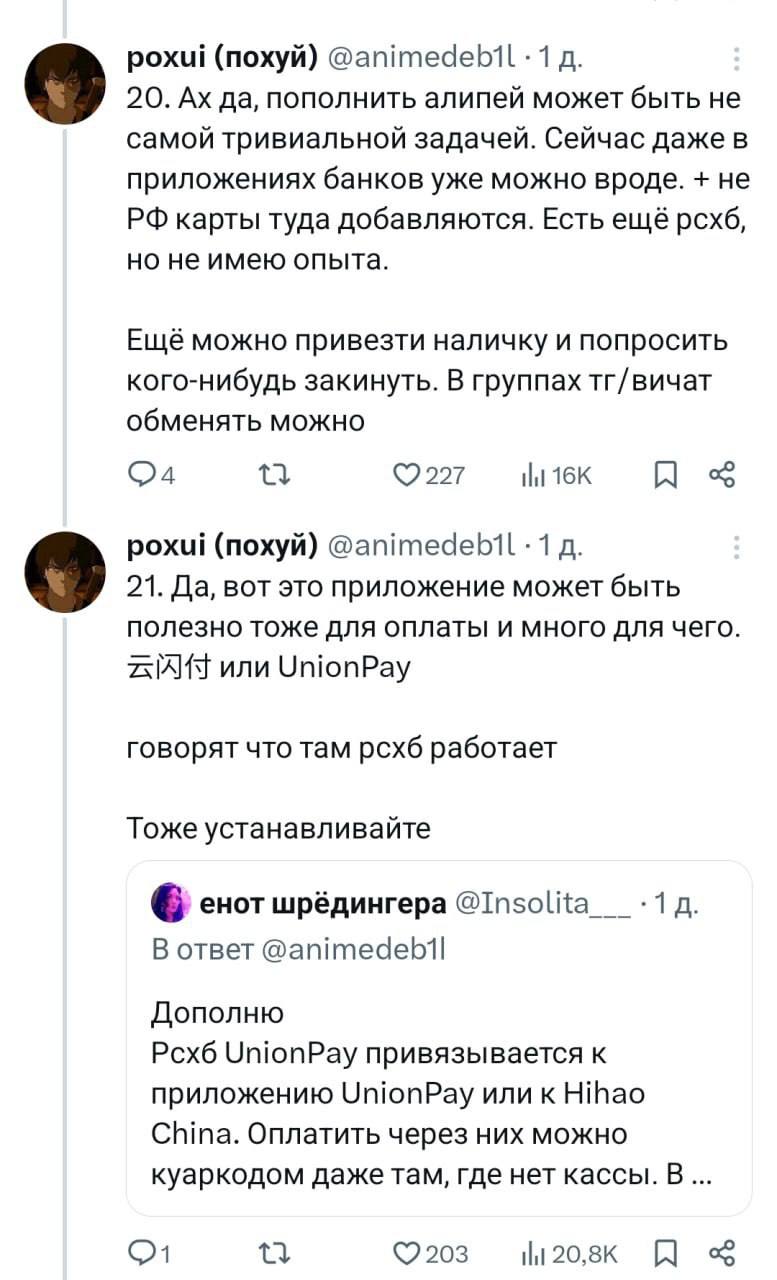Image resolution: width=777 pixels, height=1280 pixels.
Task: Share the tweet numbered 21
Action: point(722,1253)
